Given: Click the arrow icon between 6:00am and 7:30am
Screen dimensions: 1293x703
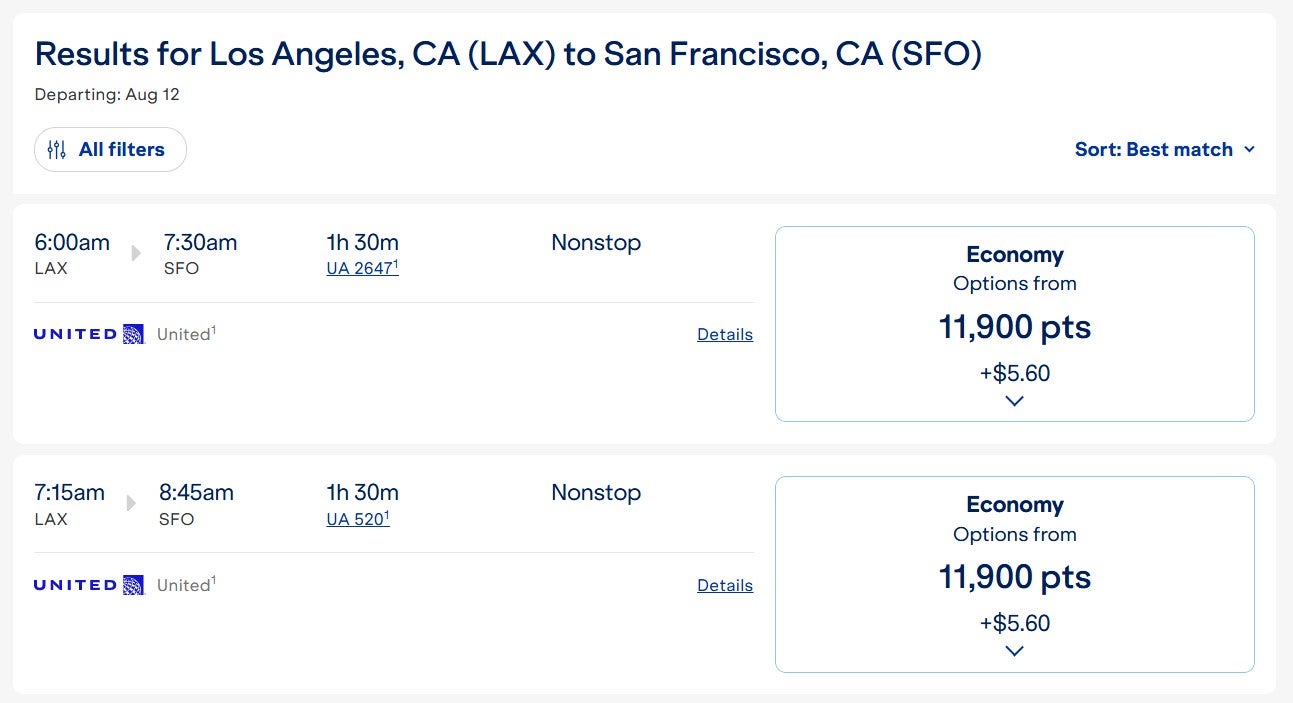Looking at the screenshot, I should pos(137,252).
